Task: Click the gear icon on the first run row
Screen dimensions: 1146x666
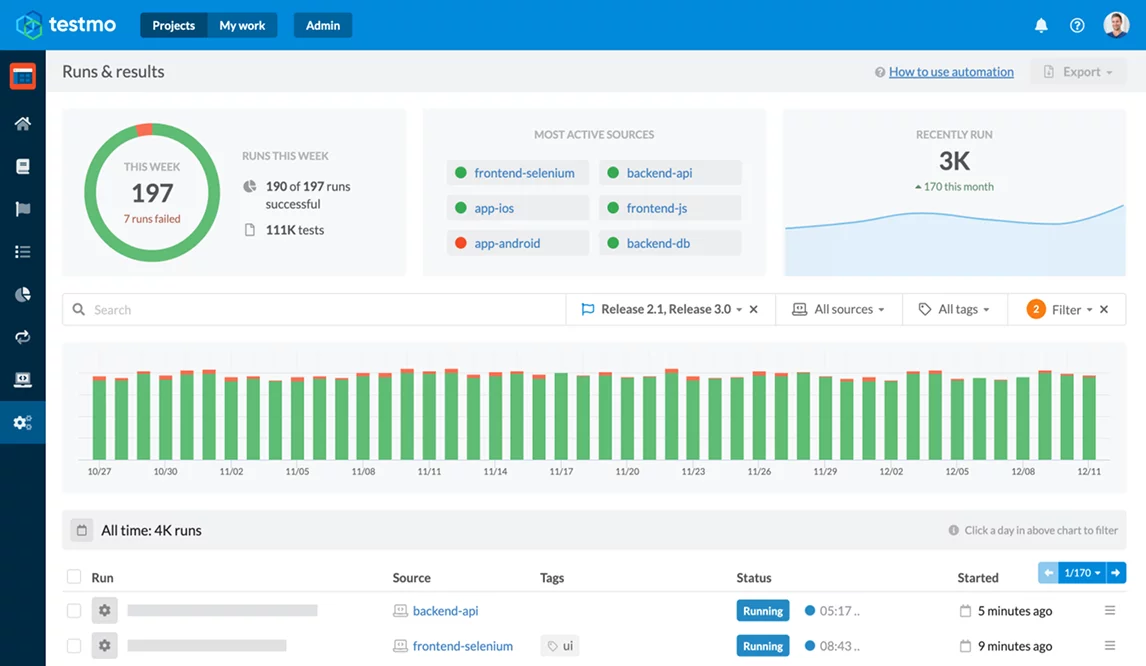Action: click(104, 610)
